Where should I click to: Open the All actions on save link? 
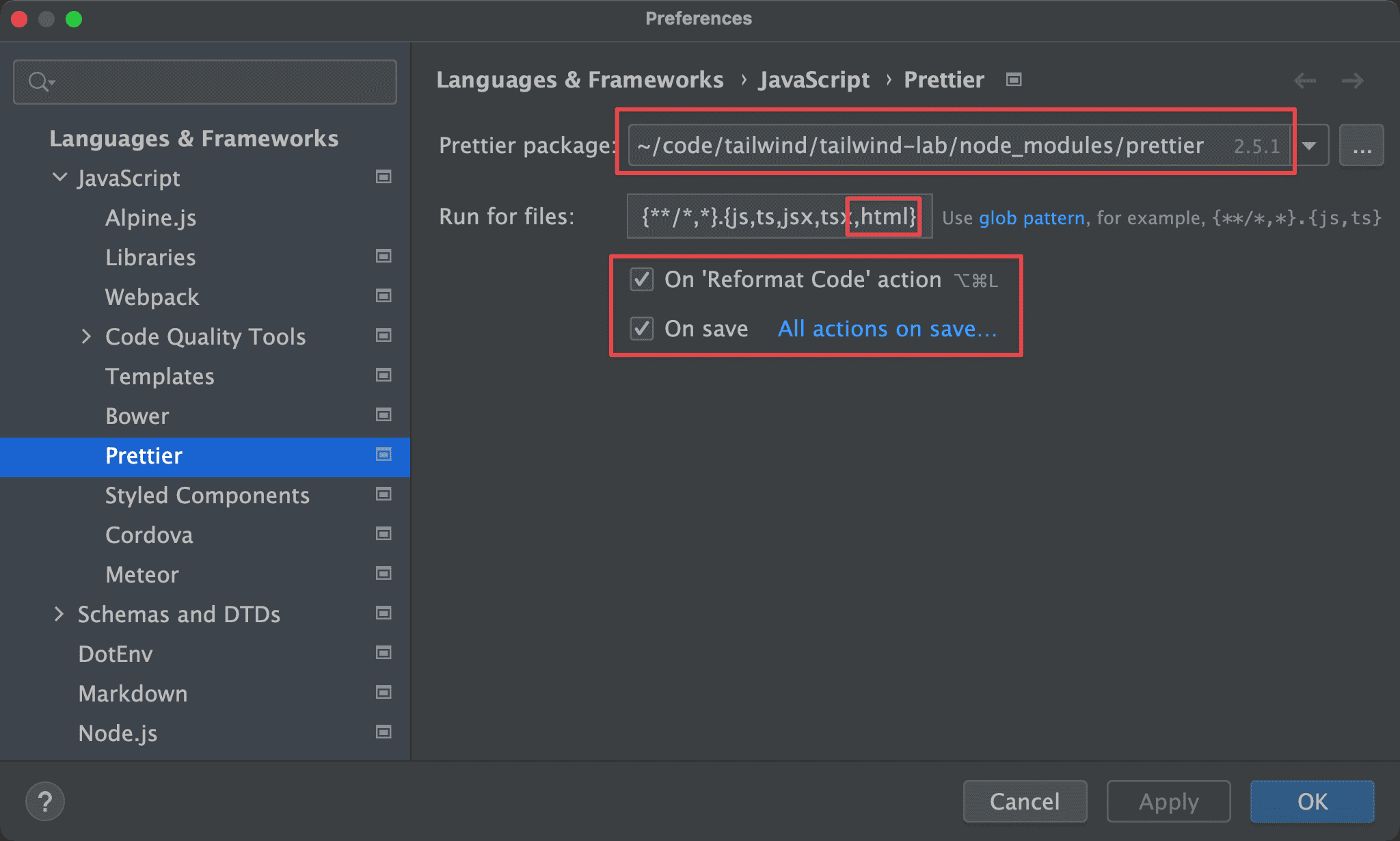887,329
